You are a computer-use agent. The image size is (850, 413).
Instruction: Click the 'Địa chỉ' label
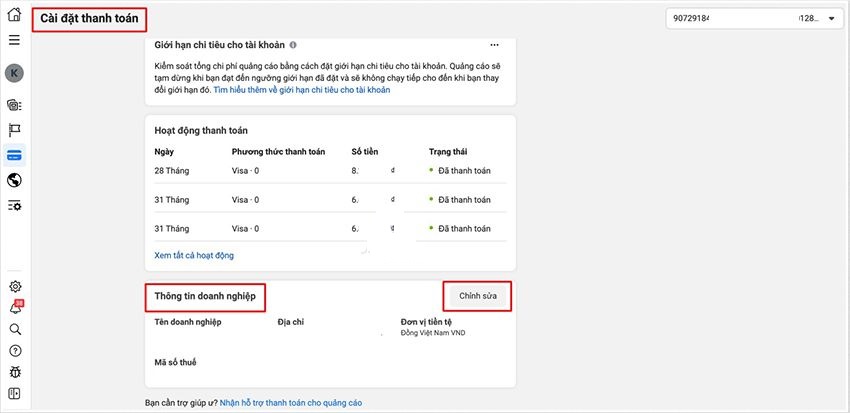(291, 322)
